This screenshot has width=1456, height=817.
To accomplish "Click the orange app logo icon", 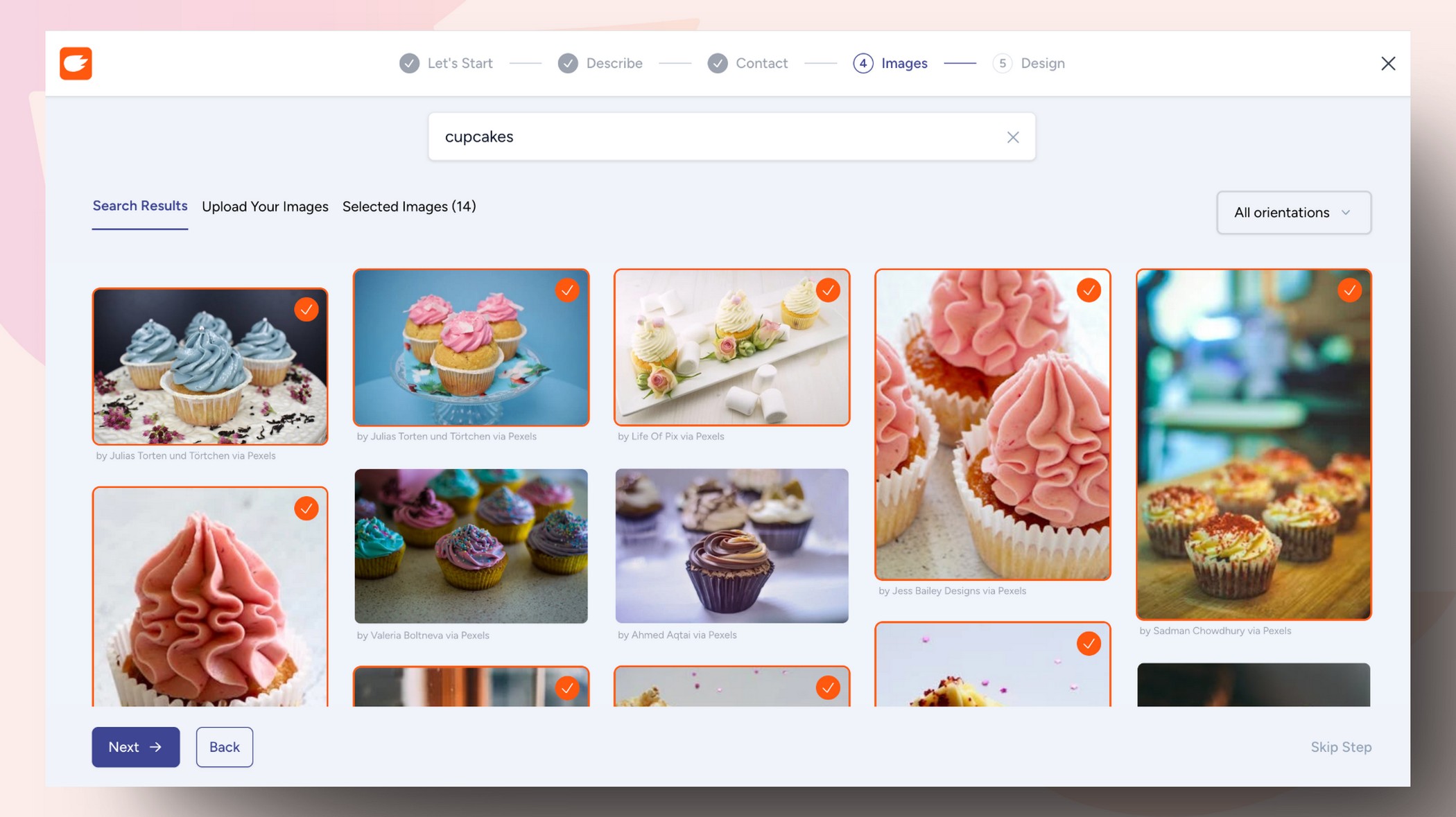I will pos(76,63).
